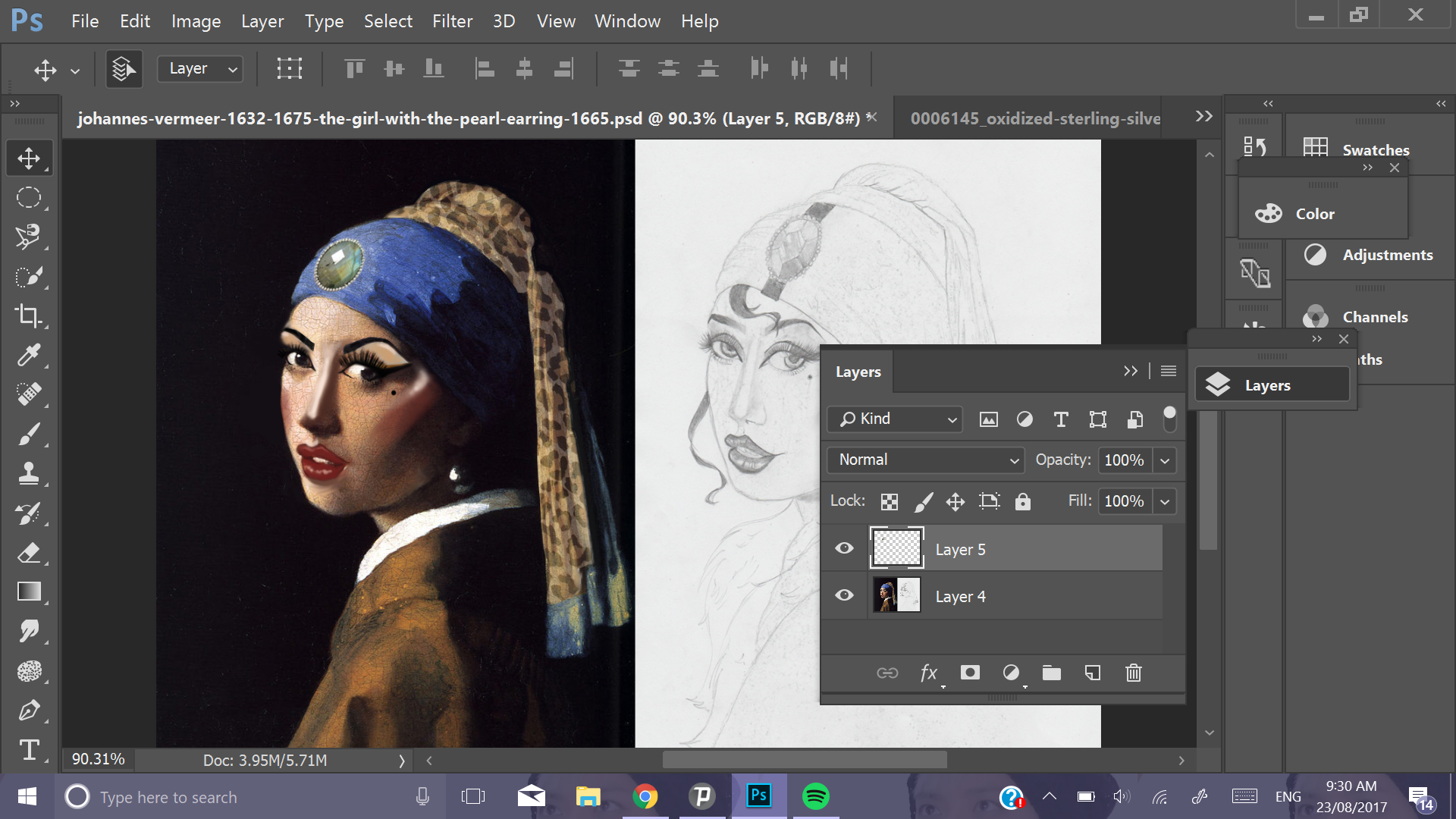
Task: Open Normal blend mode dropdown
Action: (x=925, y=460)
